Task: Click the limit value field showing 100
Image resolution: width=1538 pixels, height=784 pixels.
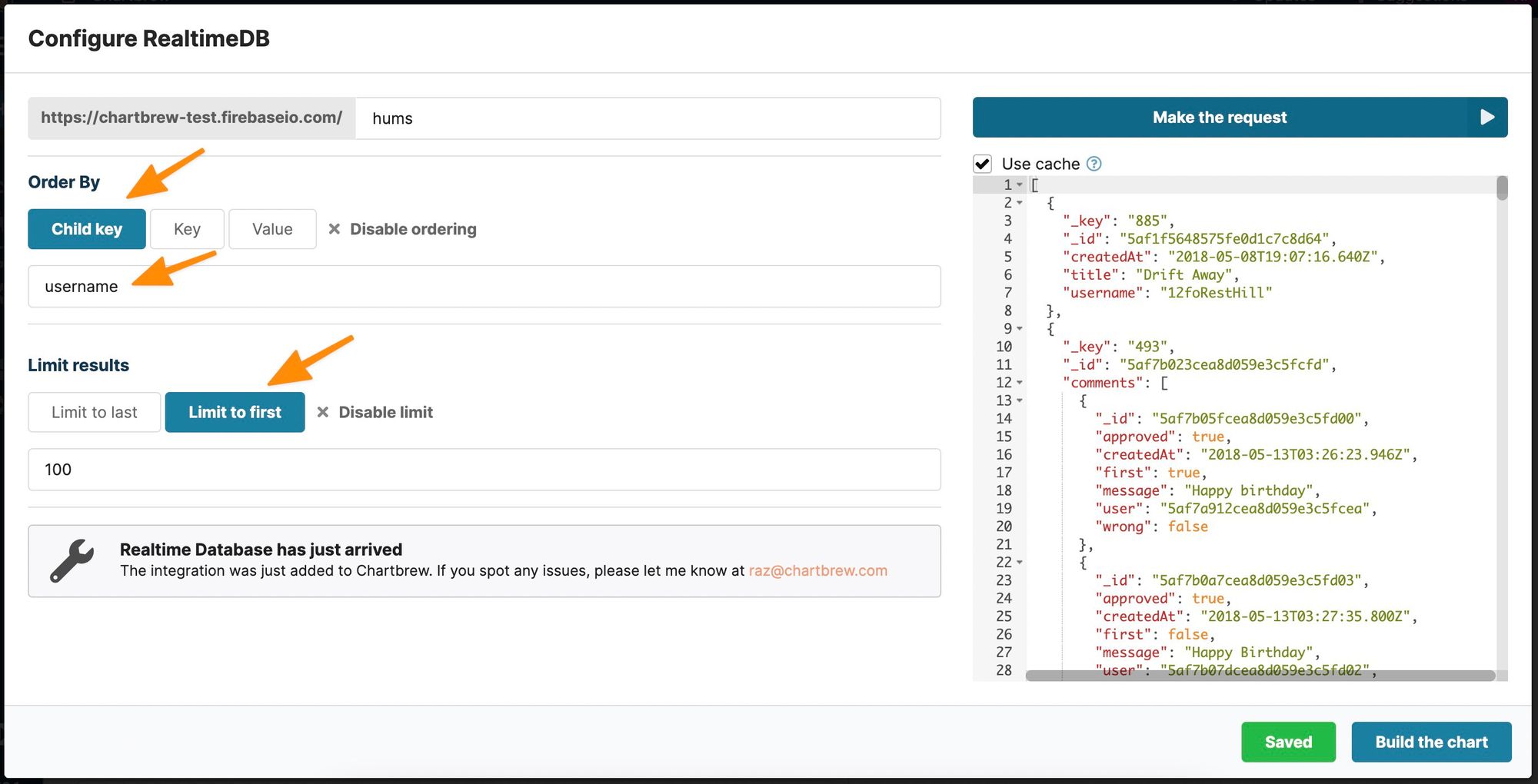Action: [x=484, y=470]
